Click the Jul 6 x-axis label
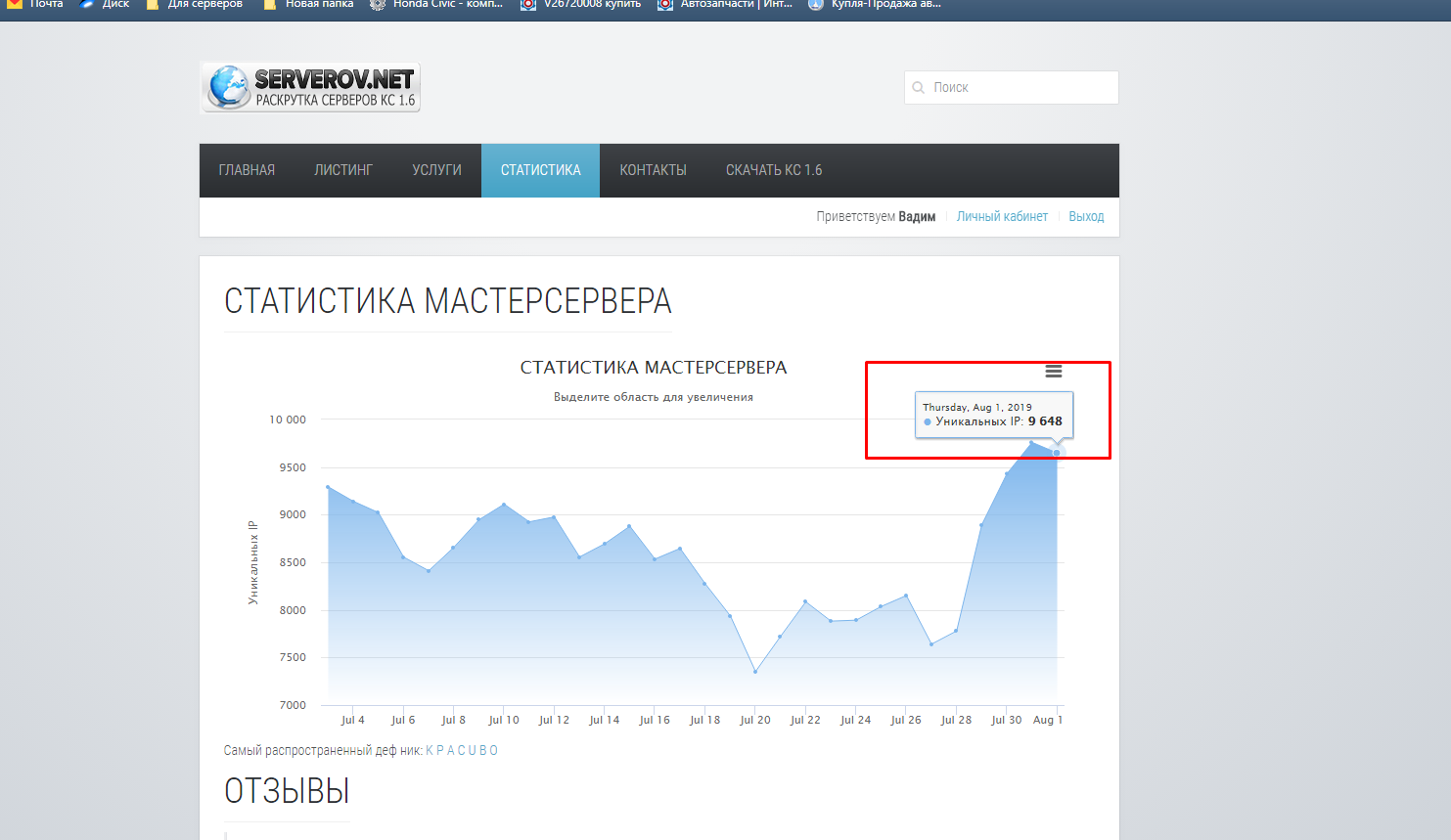 click(403, 720)
